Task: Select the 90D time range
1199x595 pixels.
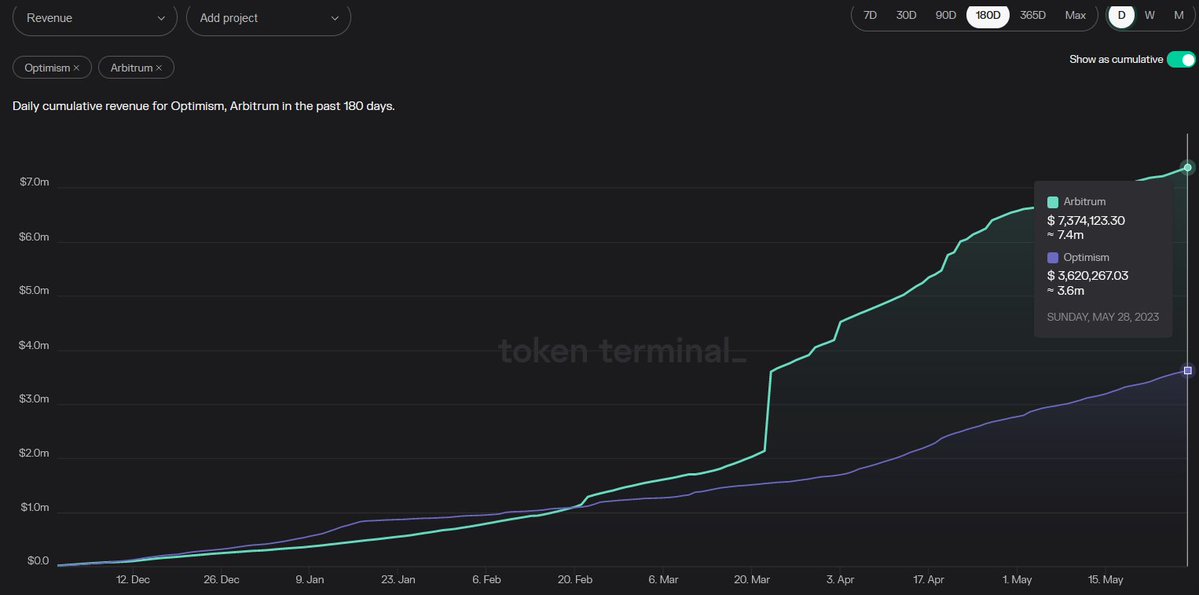Action: [946, 15]
